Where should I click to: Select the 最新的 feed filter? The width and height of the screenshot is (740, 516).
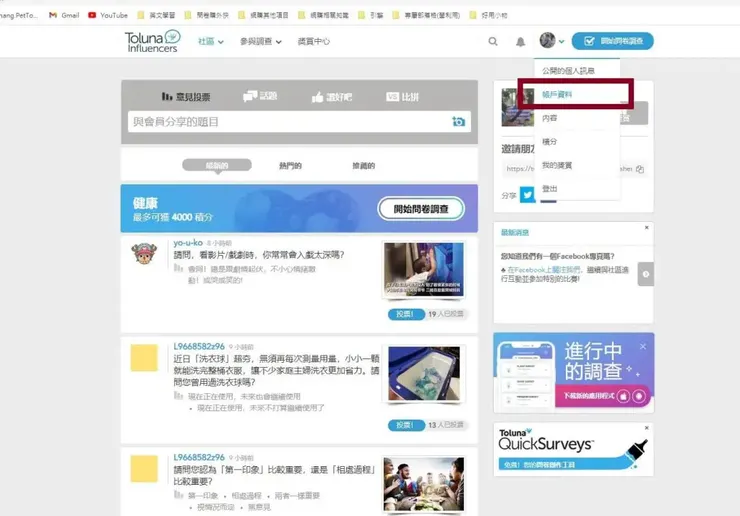point(217,165)
